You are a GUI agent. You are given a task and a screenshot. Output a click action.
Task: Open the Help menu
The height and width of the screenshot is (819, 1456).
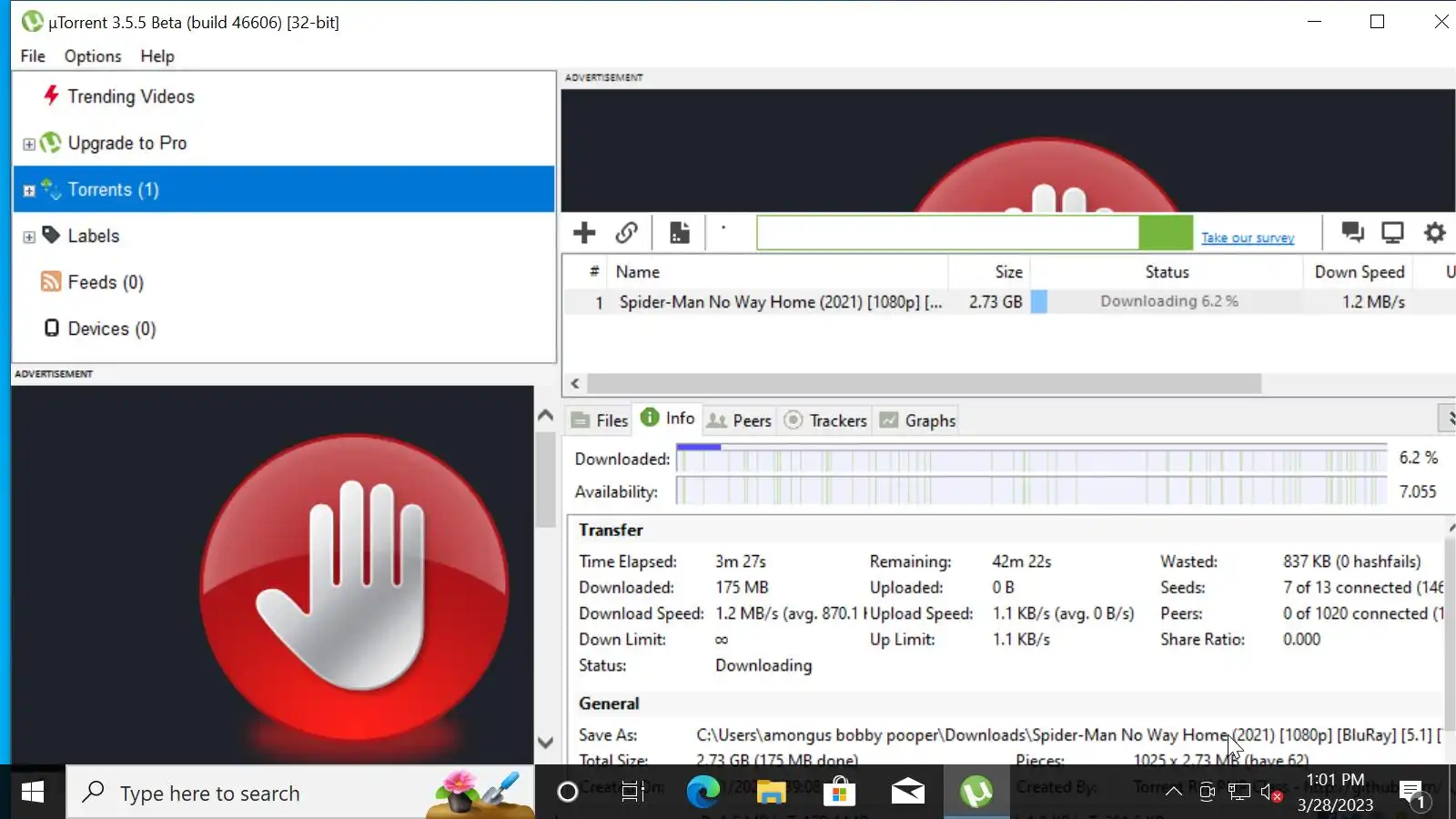pos(157,56)
